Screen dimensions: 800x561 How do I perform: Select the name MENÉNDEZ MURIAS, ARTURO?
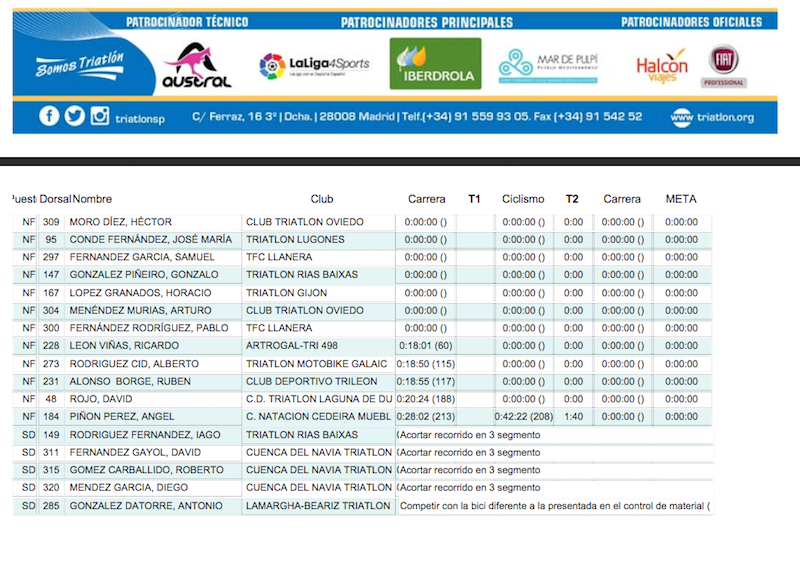pyautogui.click(x=140, y=310)
